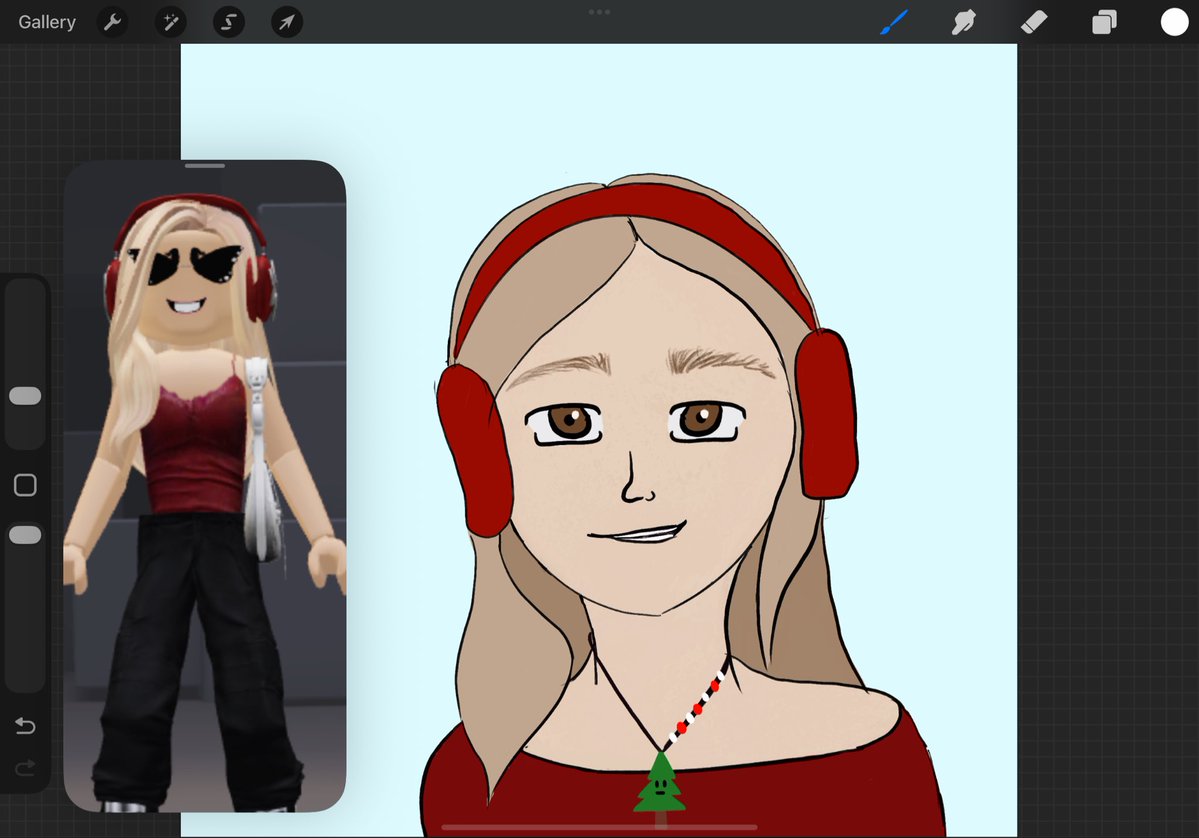The height and width of the screenshot is (838, 1199).
Task: Open the Layers panel
Action: click(1104, 21)
